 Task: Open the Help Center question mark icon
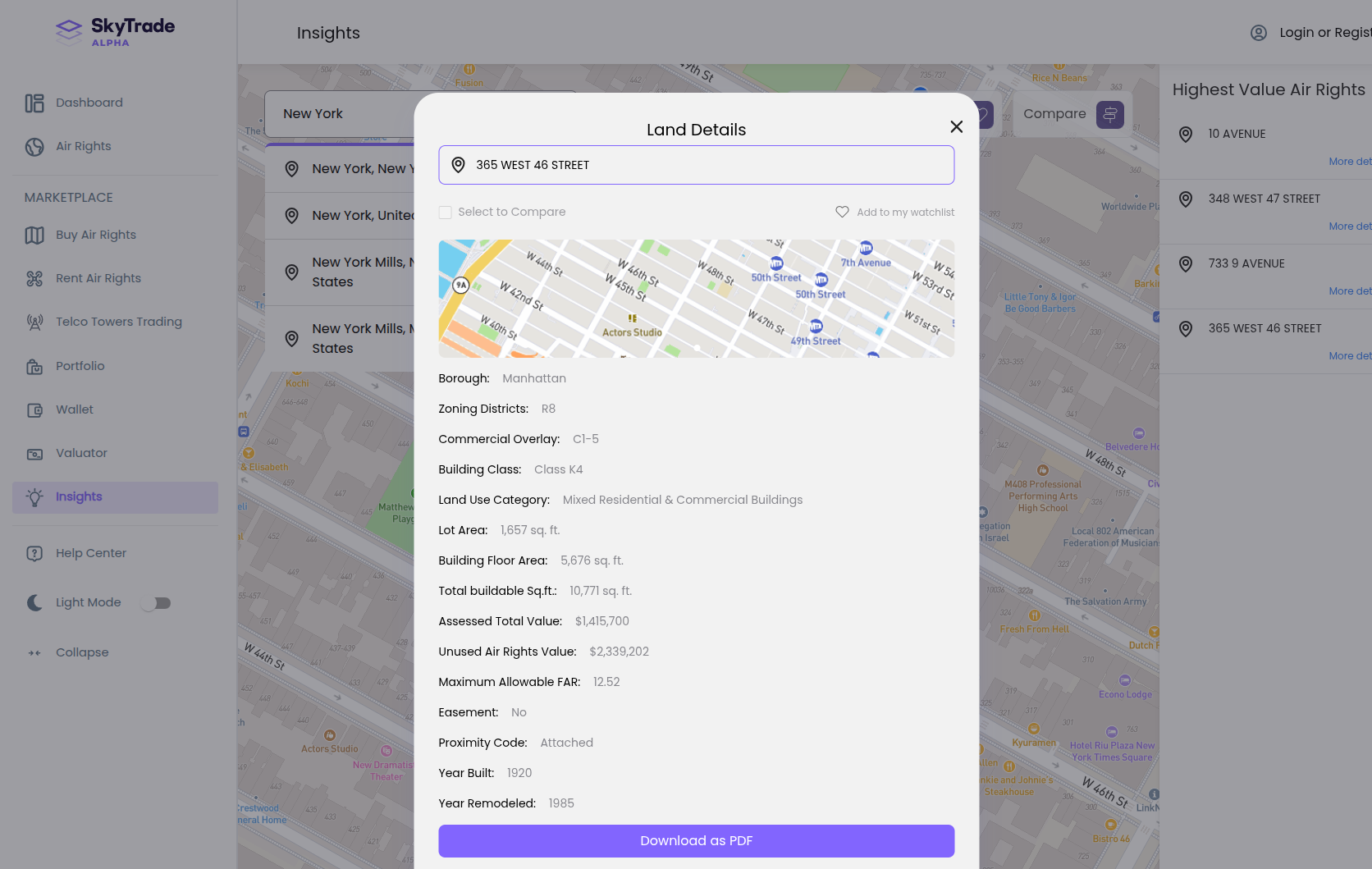[x=34, y=553]
